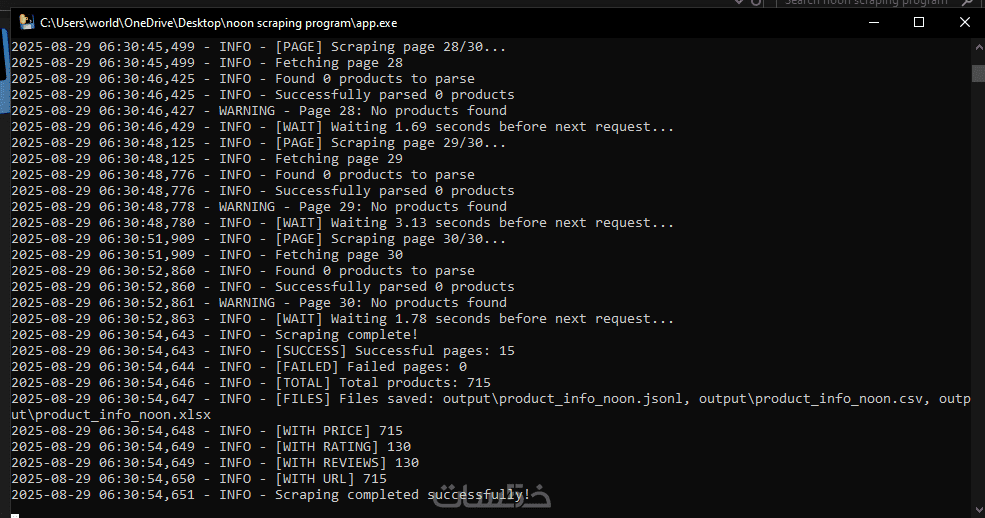Click the vertical scrollbar thumb
The height and width of the screenshot is (518, 985).
tap(978, 72)
